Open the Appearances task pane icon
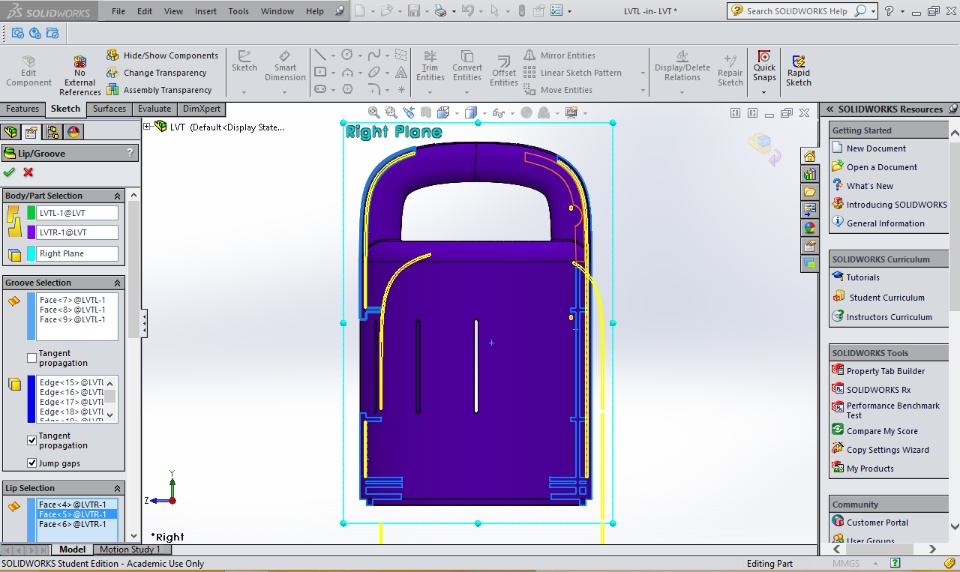The width and height of the screenshot is (960, 572). 809,228
